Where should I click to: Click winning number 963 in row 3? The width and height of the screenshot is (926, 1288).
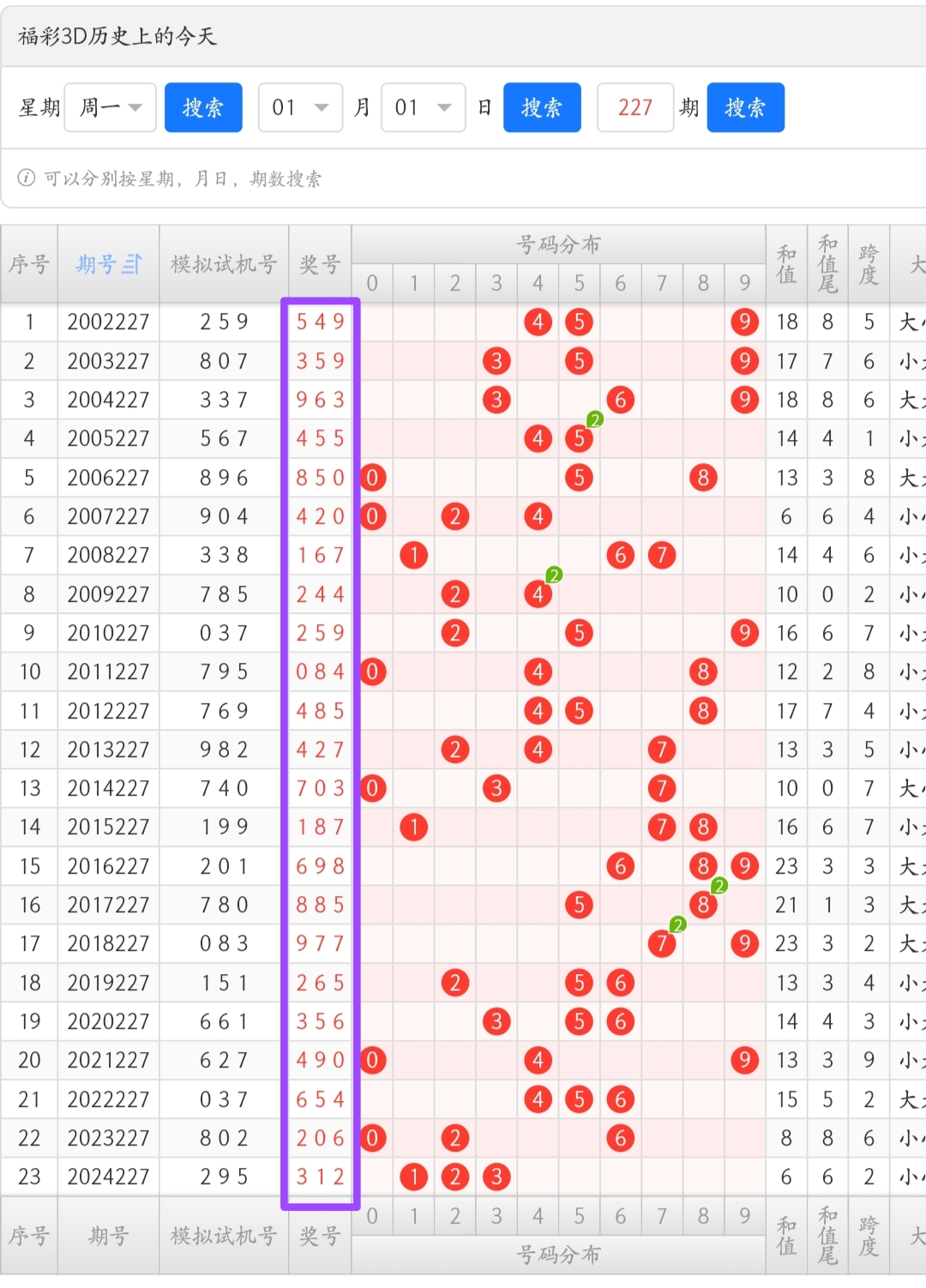(320, 400)
